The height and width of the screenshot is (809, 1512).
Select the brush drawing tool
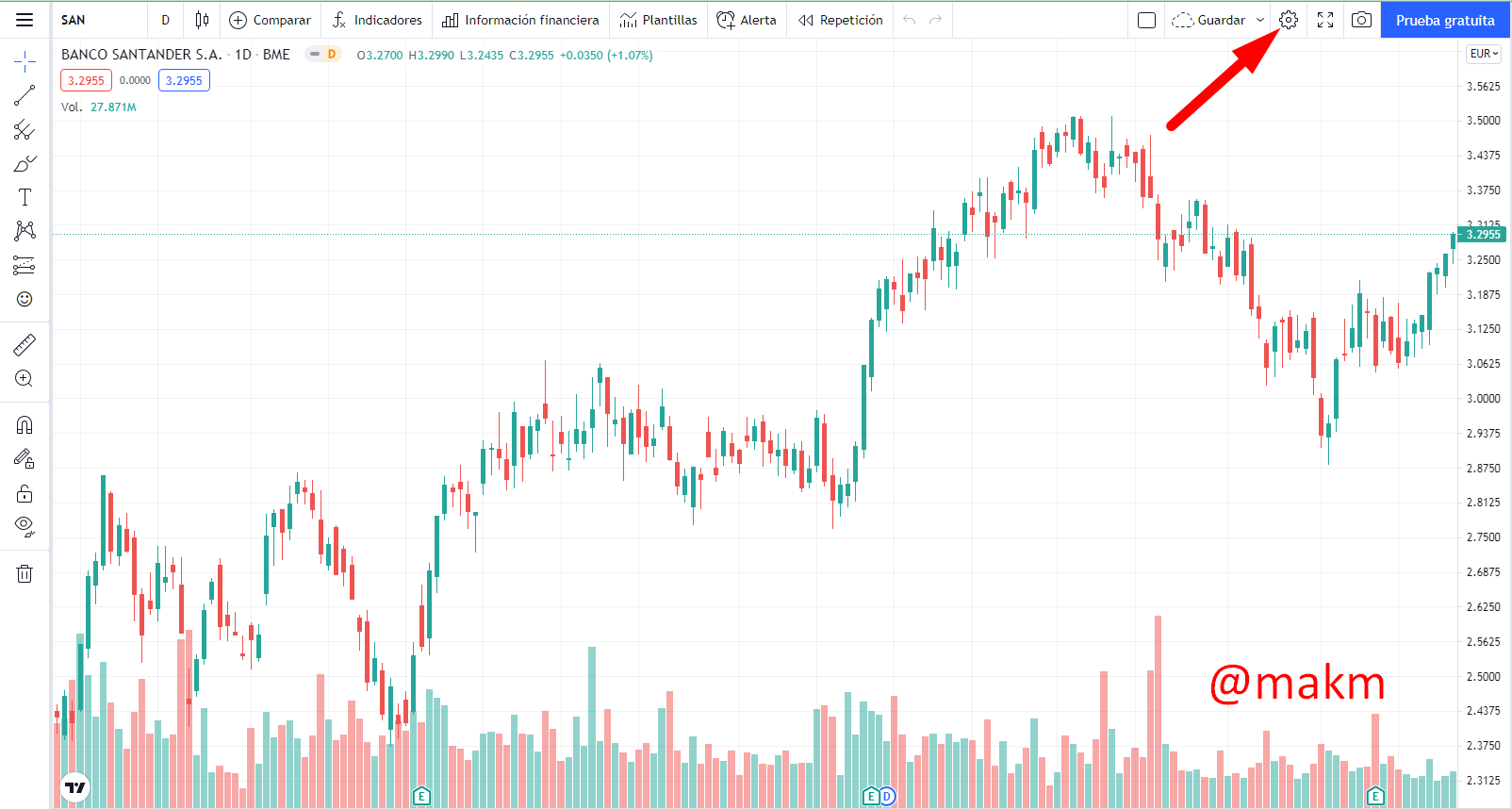[25, 164]
